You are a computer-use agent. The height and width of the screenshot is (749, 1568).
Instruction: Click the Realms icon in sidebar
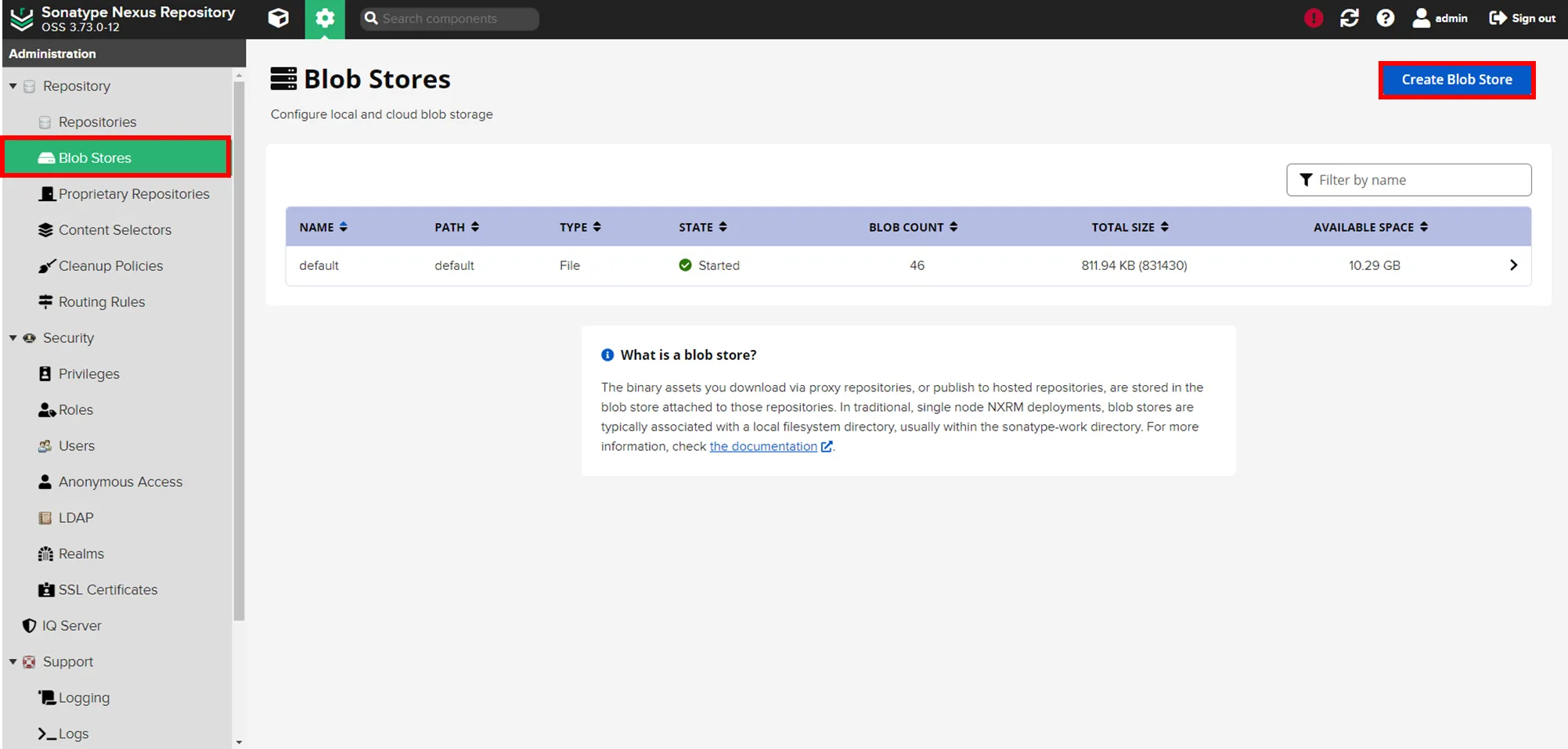pyautogui.click(x=45, y=554)
